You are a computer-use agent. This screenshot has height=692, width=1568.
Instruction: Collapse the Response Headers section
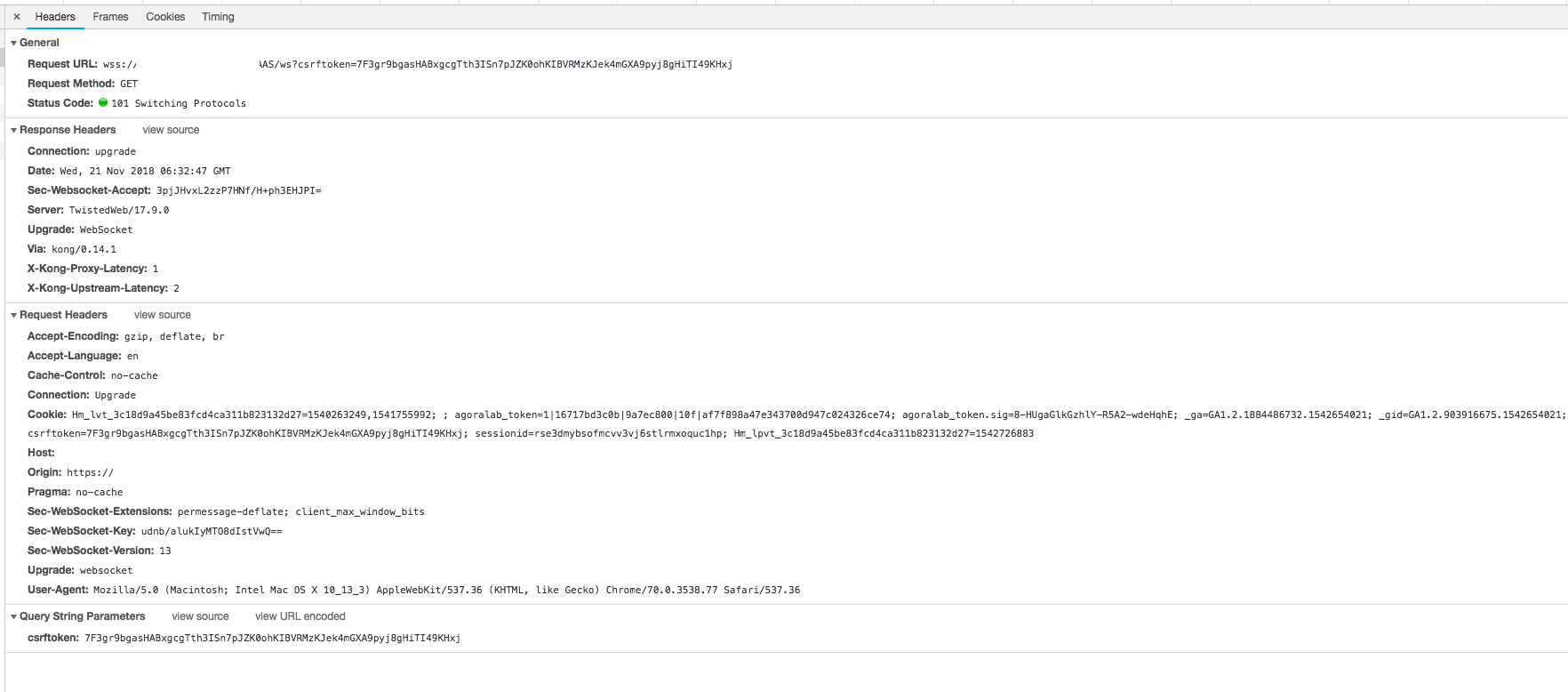point(14,130)
